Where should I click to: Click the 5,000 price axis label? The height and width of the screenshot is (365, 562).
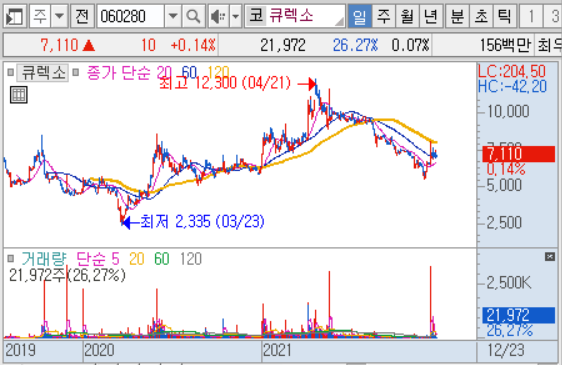point(504,186)
